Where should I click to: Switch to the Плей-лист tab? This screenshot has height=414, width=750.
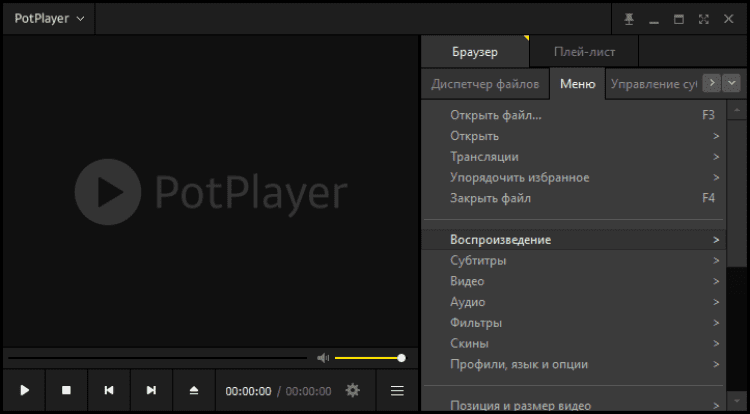click(584, 52)
